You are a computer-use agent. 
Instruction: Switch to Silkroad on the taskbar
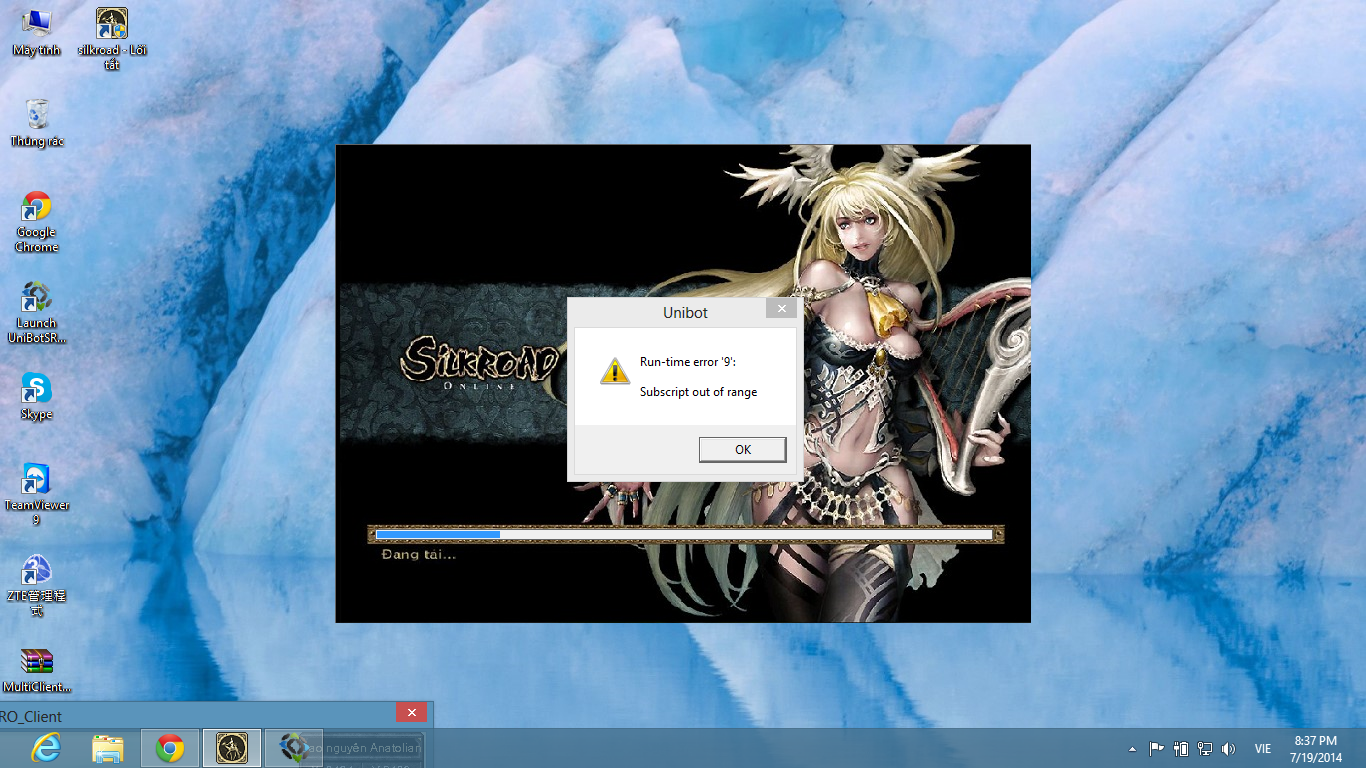pos(232,748)
